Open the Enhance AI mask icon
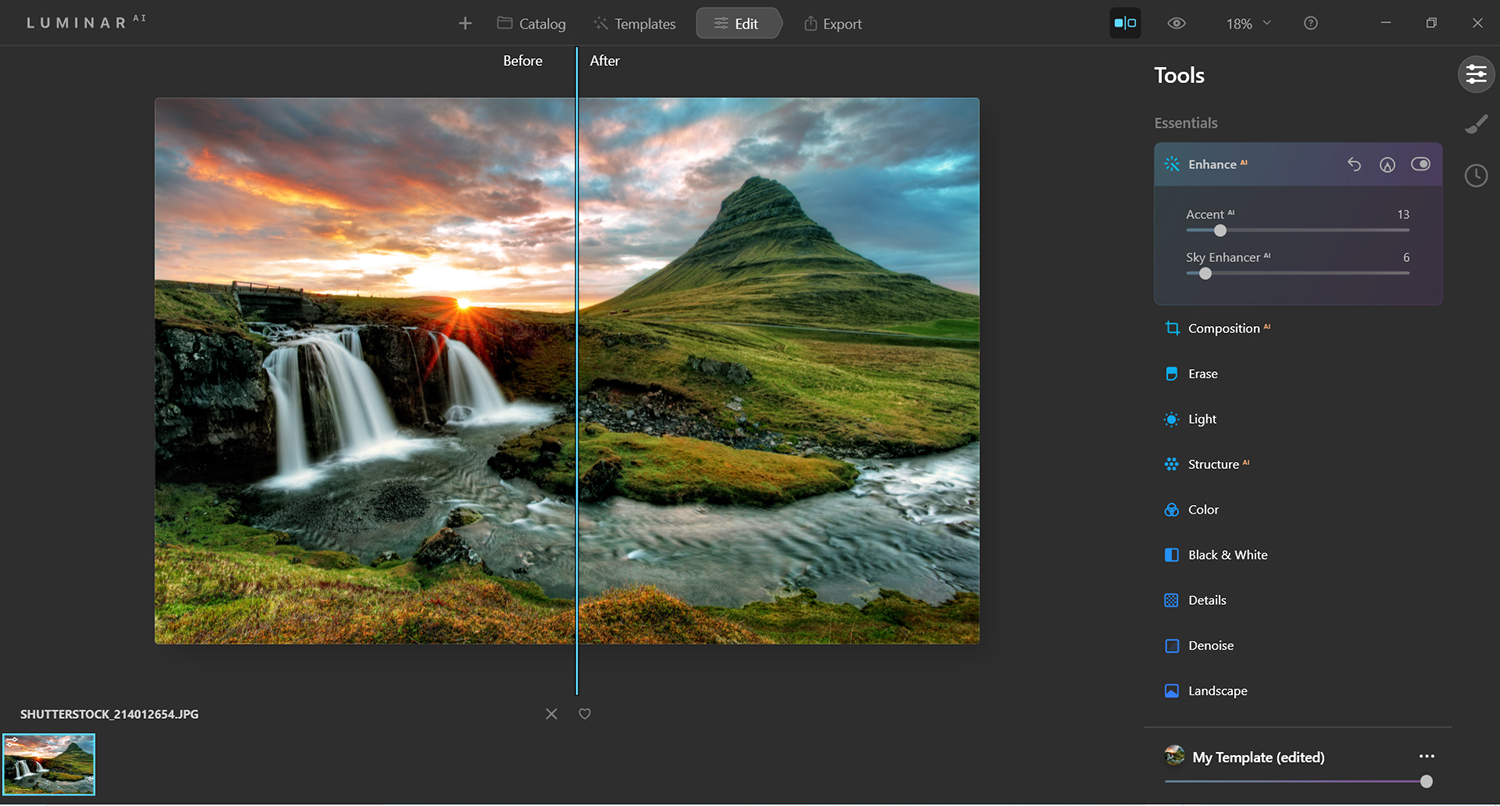1500x806 pixels. click(x=1387, y=165)
